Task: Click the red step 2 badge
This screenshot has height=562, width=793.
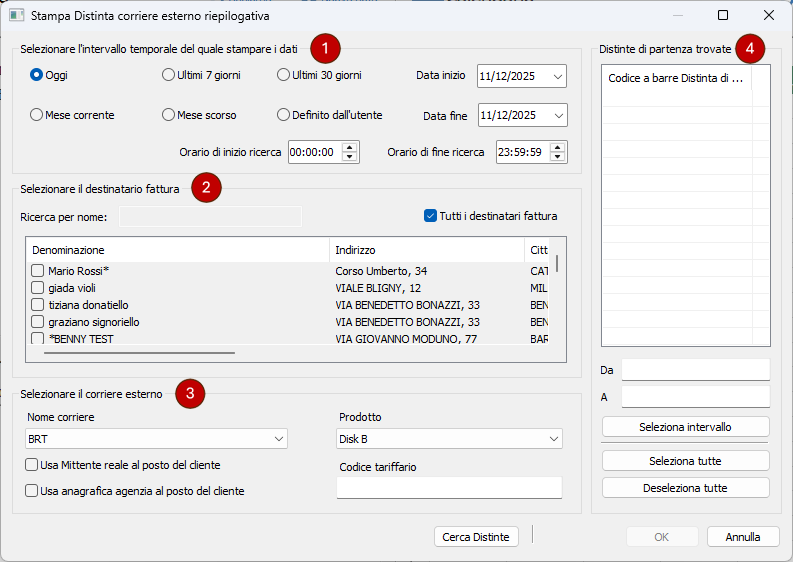Action: [206, 188]
